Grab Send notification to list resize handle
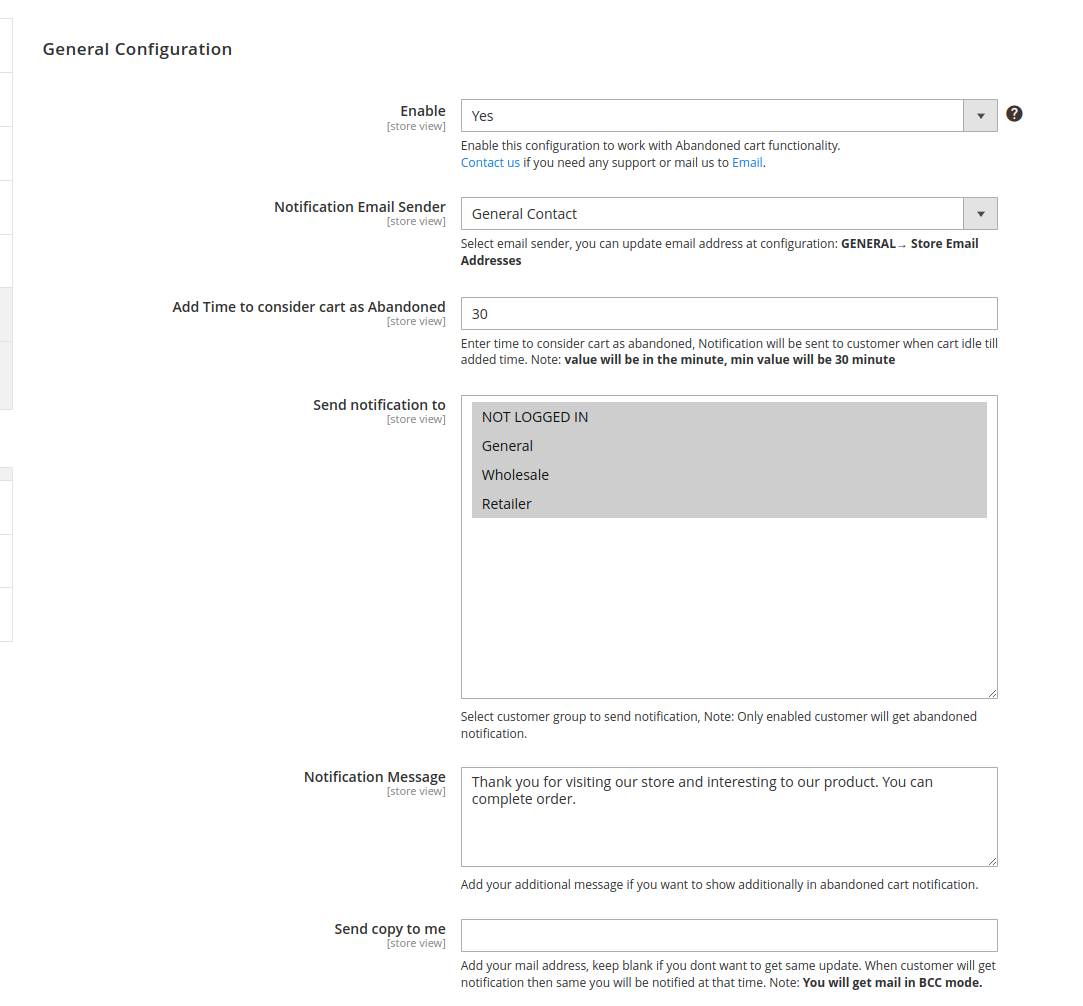The image size is (1083, 1006). pyautogui.click(x=992, y=693)
